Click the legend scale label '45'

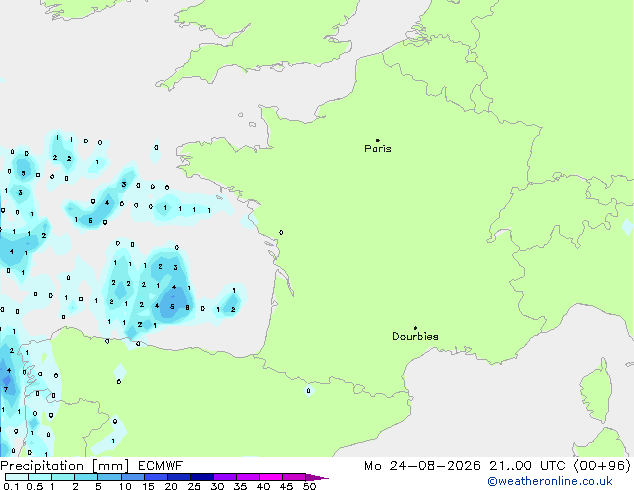(286, 486)
